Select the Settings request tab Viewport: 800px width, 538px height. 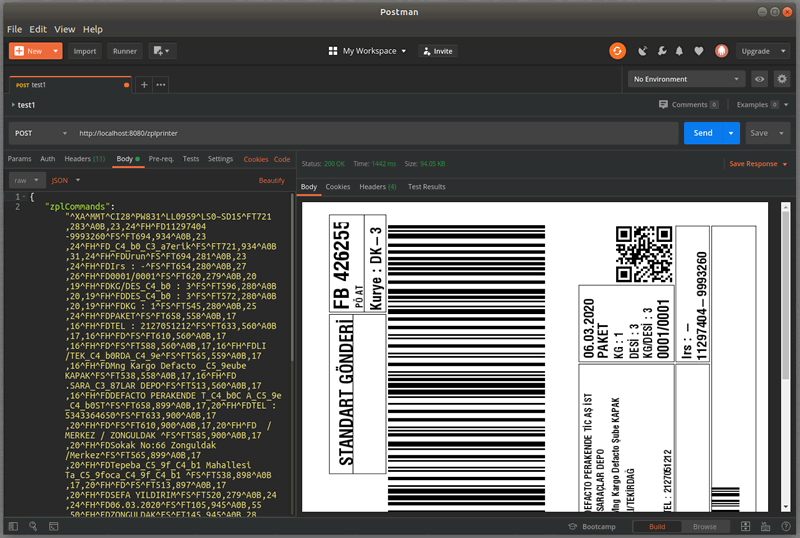220,159
